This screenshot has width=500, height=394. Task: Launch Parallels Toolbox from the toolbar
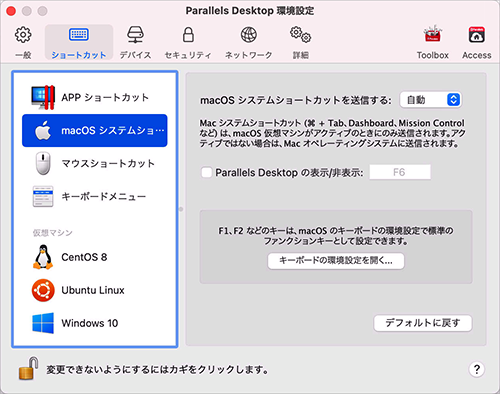(432, 42)
